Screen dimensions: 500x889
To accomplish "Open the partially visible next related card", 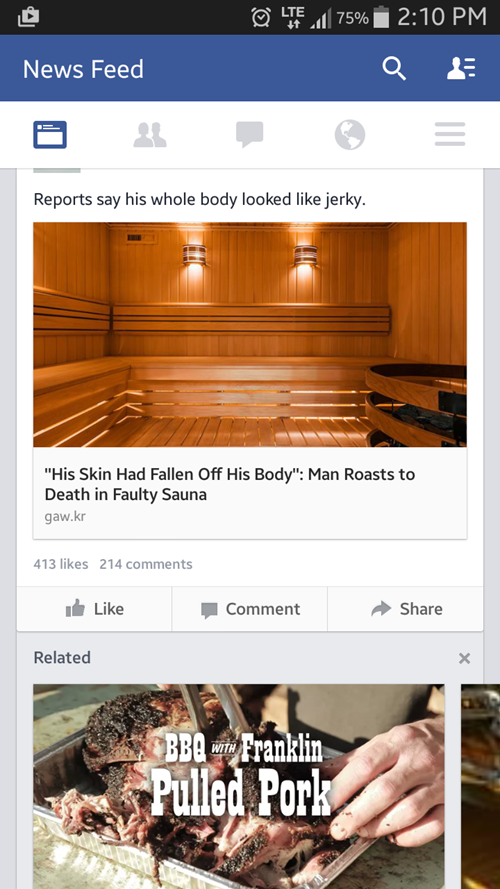I will click(480, 786).
